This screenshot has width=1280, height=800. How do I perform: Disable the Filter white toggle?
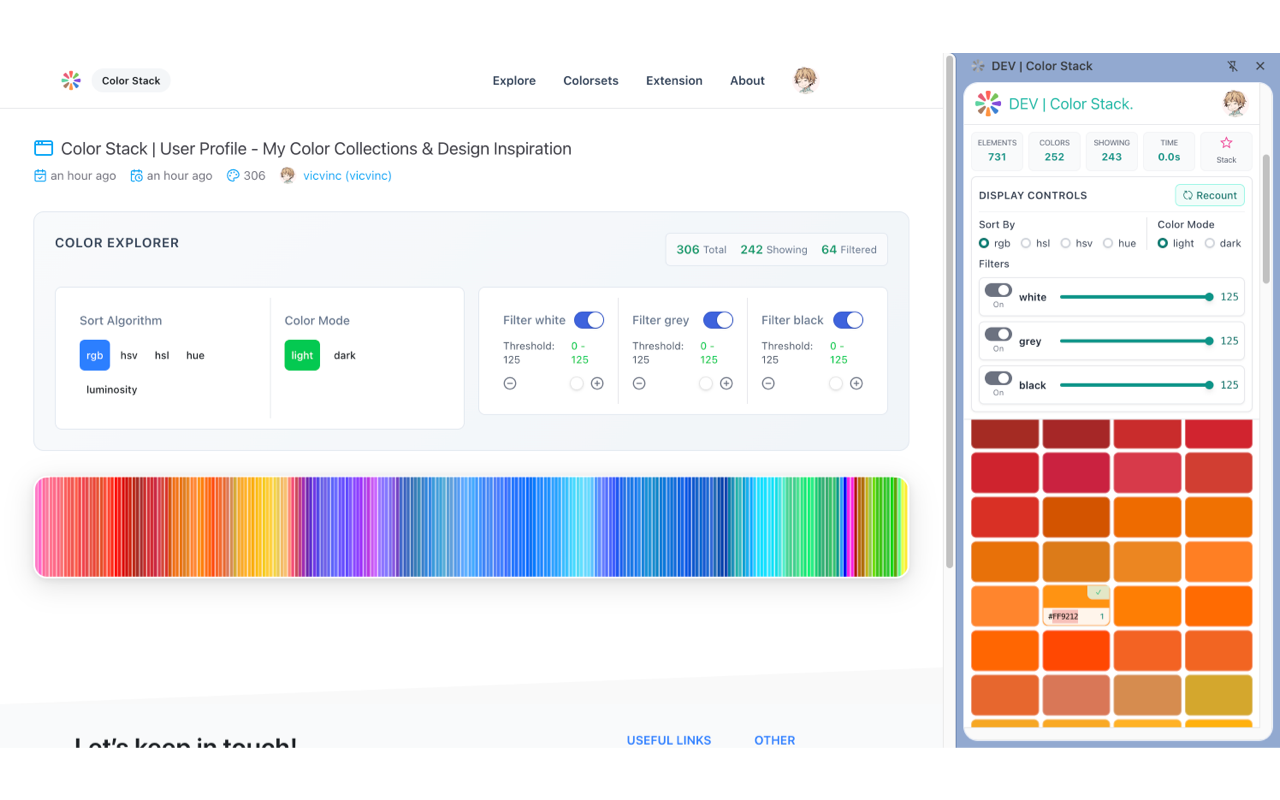tap(589, 319)
